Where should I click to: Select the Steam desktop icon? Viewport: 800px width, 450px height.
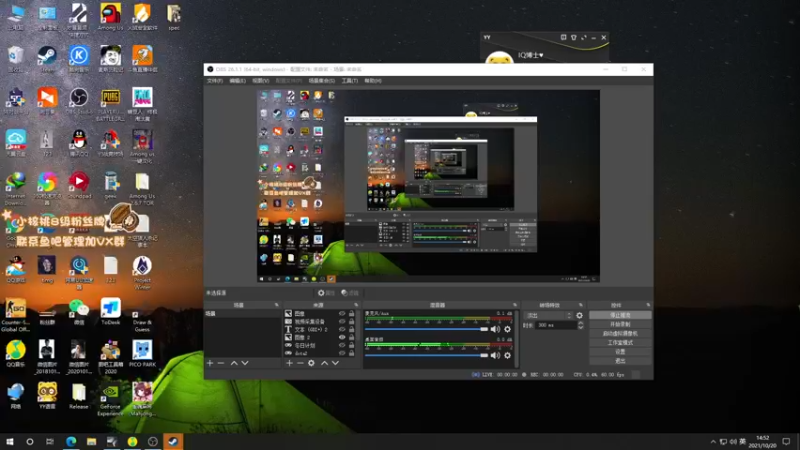pyautogui.click(x=47, y=59)
